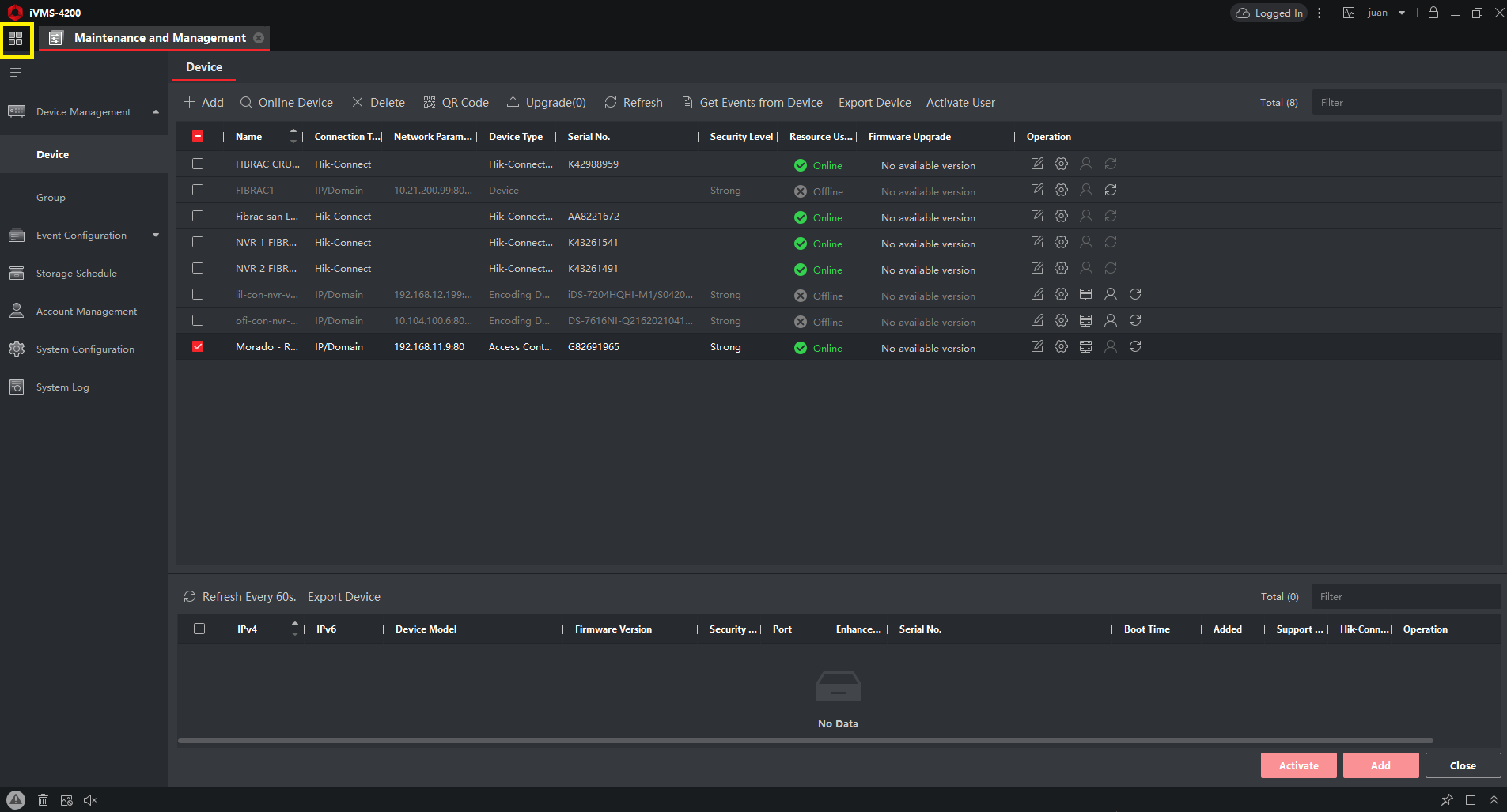
Task: Mute audio using bottom speaker icon
Action: (x=90, y=800)
